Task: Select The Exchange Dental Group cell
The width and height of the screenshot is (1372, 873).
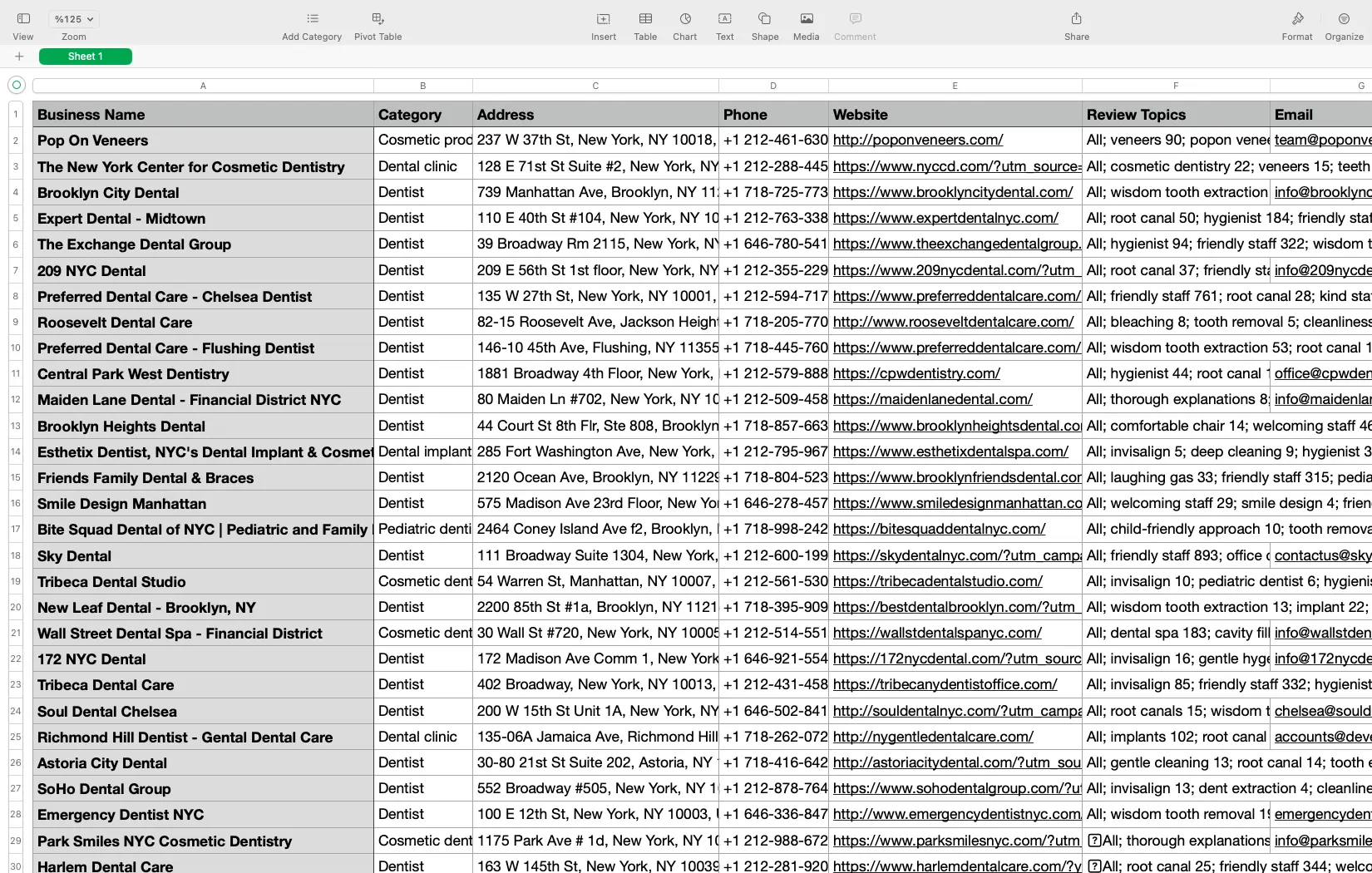Action: (x=203, y=244)
